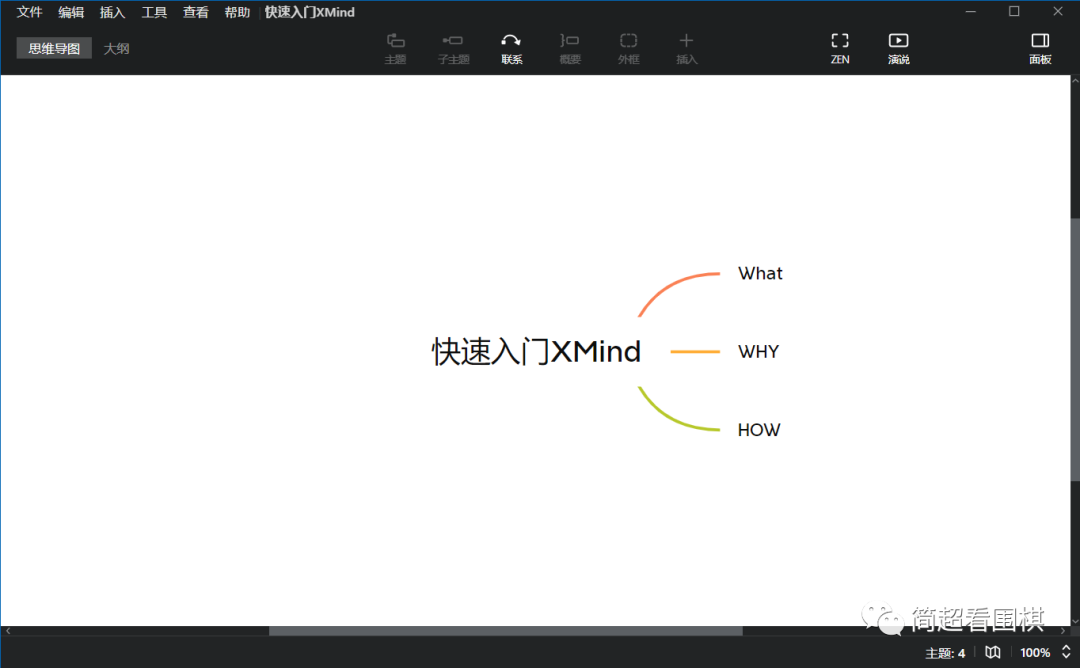The image size is (1080, 668).
Task: Open the map overview in the status bar
Action: (992, 652)
